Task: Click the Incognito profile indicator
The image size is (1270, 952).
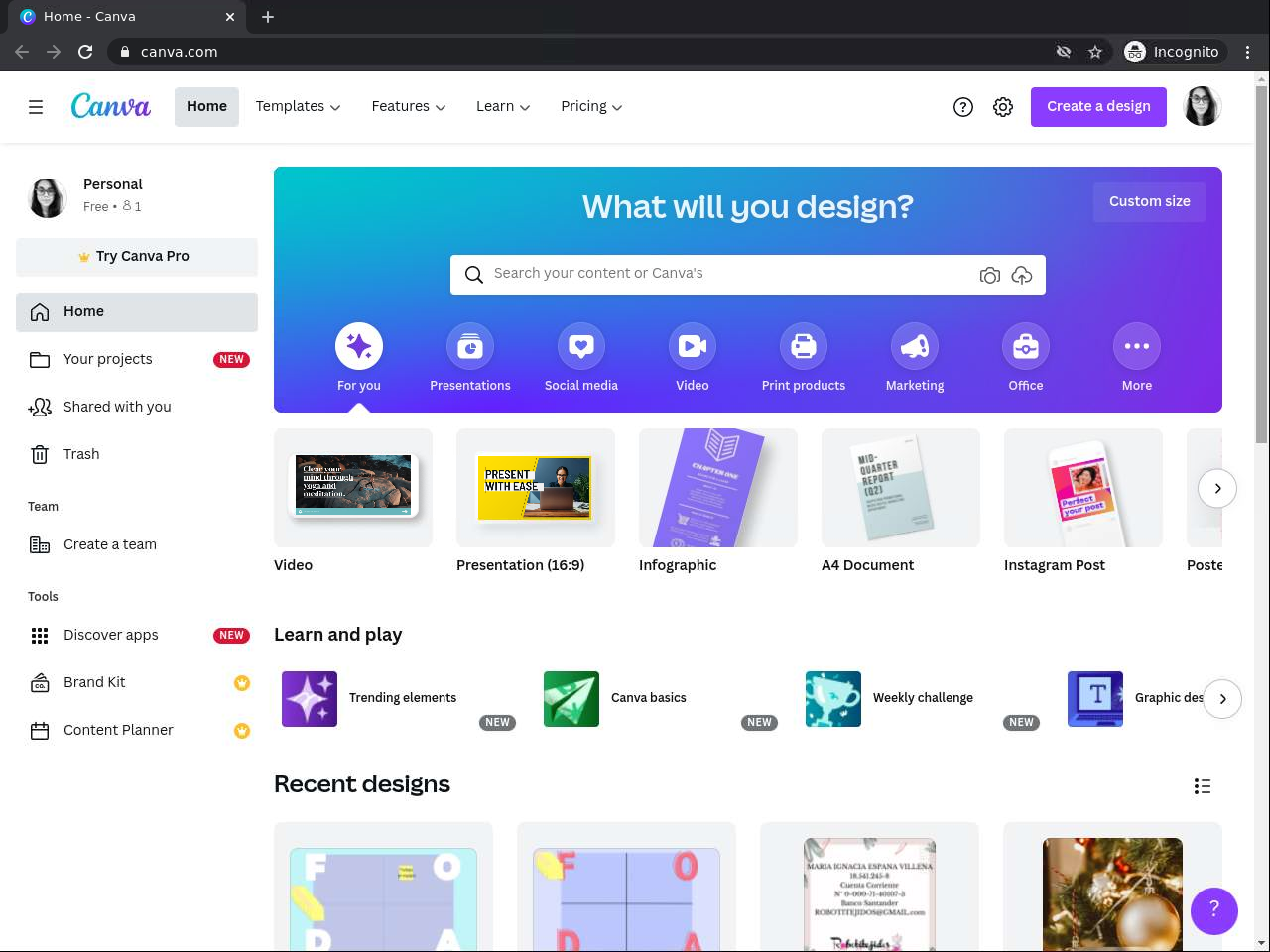Action: coord(1175,52)
